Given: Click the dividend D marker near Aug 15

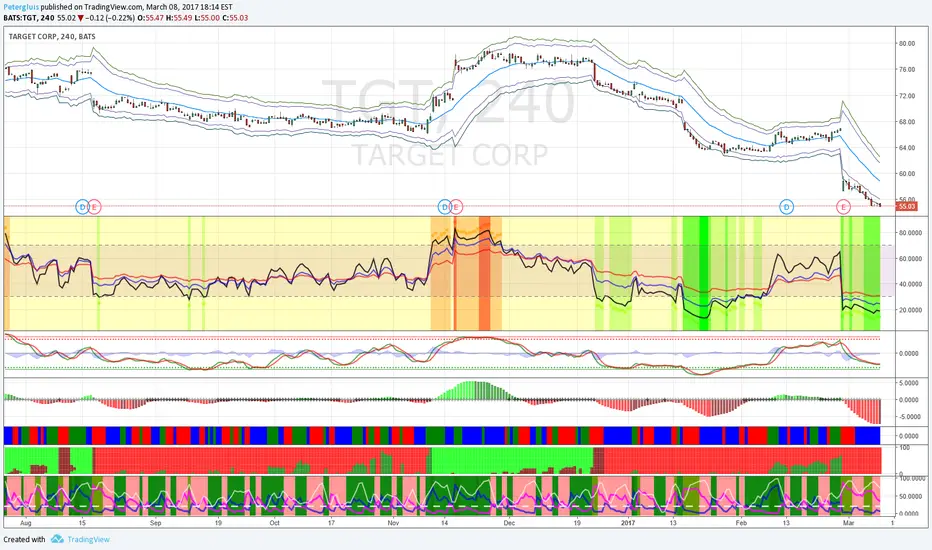Looking at the screenshot, I should coord(82,207).
